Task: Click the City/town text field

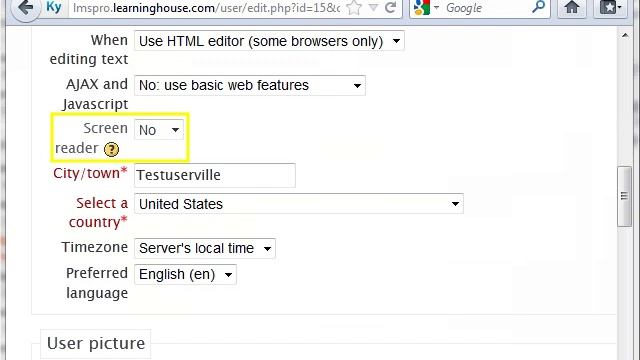Action: point(215,176)
